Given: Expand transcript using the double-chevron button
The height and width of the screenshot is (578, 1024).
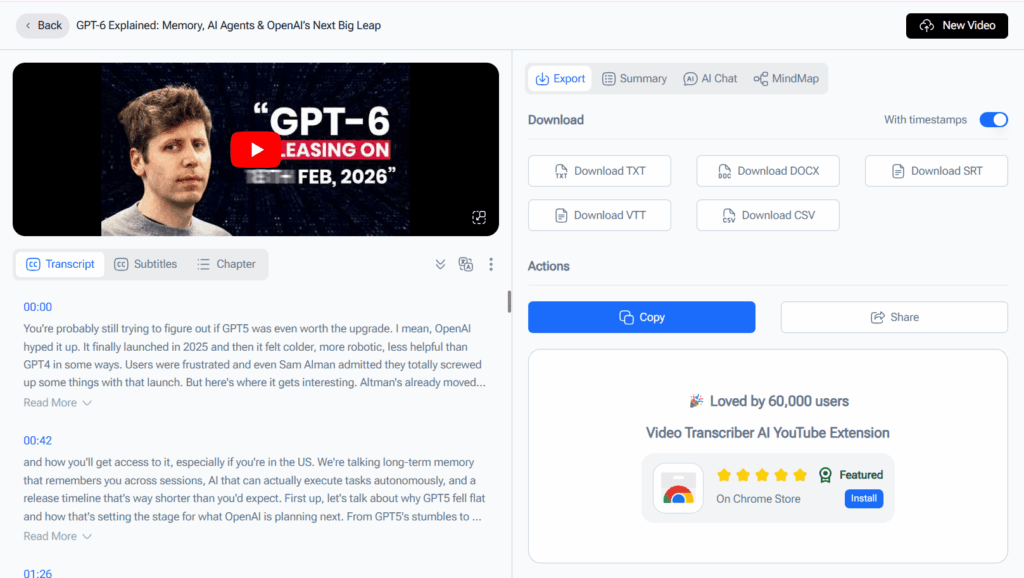Looking at the screenshot, I should point(440,264).
